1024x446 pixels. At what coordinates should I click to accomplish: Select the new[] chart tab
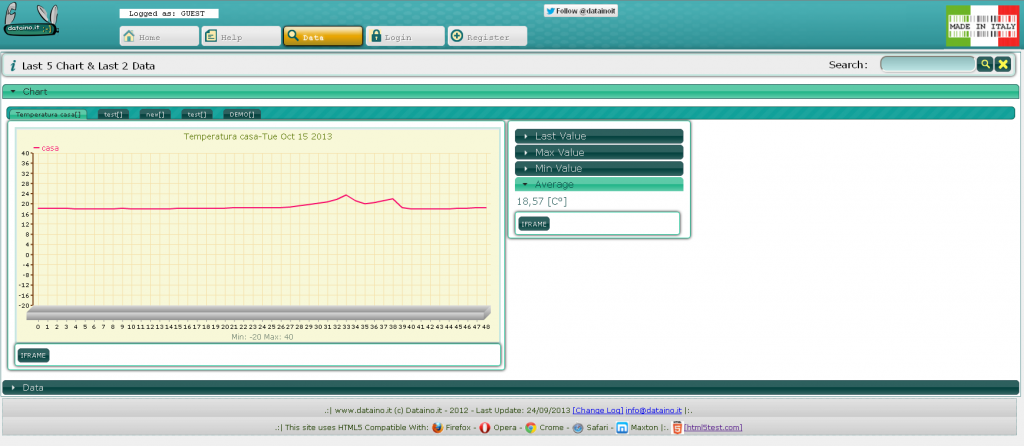pyautogui.click(x=155, y=114)
